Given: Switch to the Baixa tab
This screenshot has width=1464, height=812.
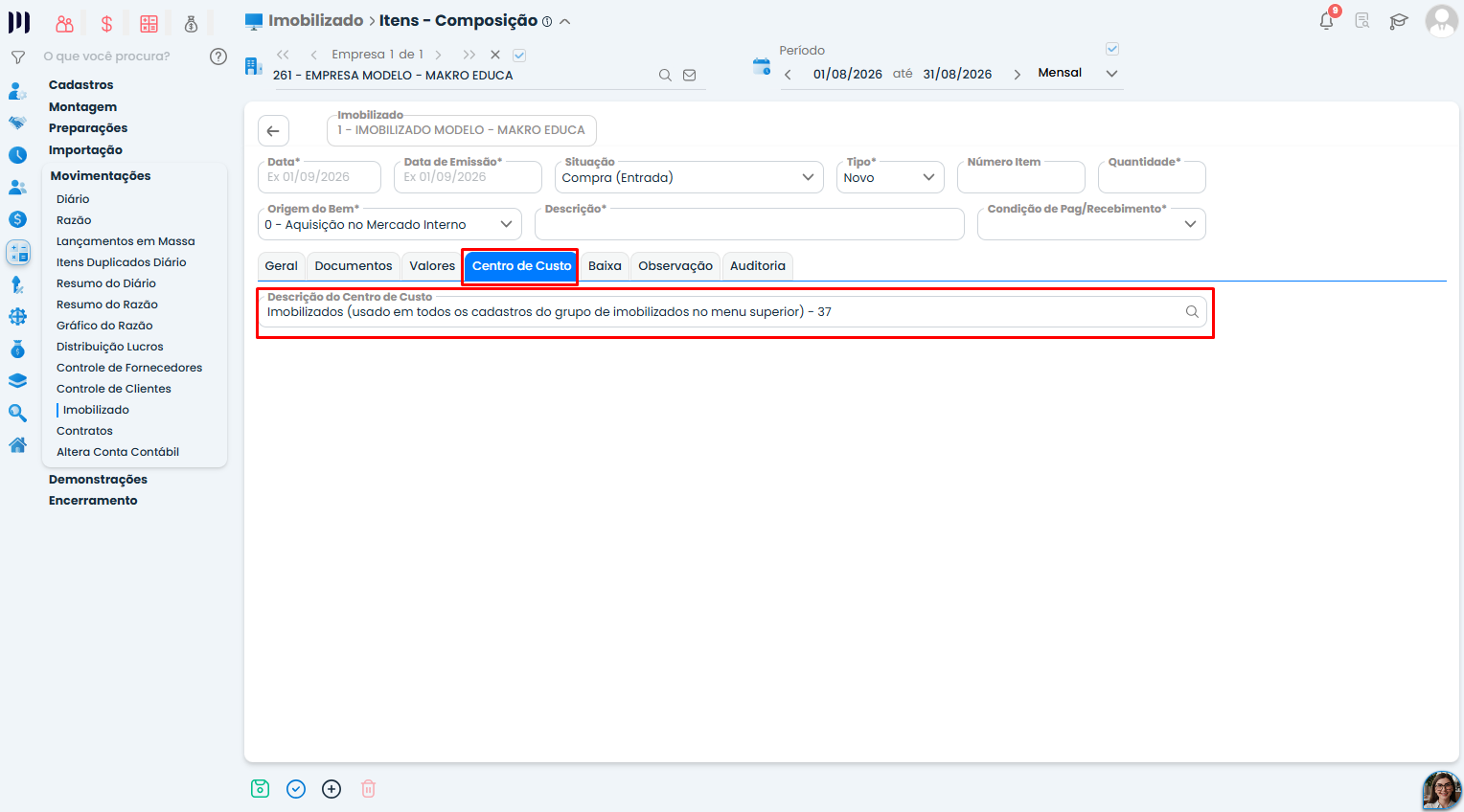Looking at the screenshot, I should 605,266.
